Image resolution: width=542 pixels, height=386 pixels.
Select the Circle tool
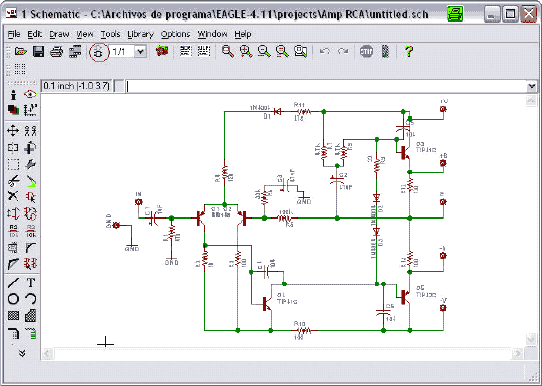click(13, 299)
